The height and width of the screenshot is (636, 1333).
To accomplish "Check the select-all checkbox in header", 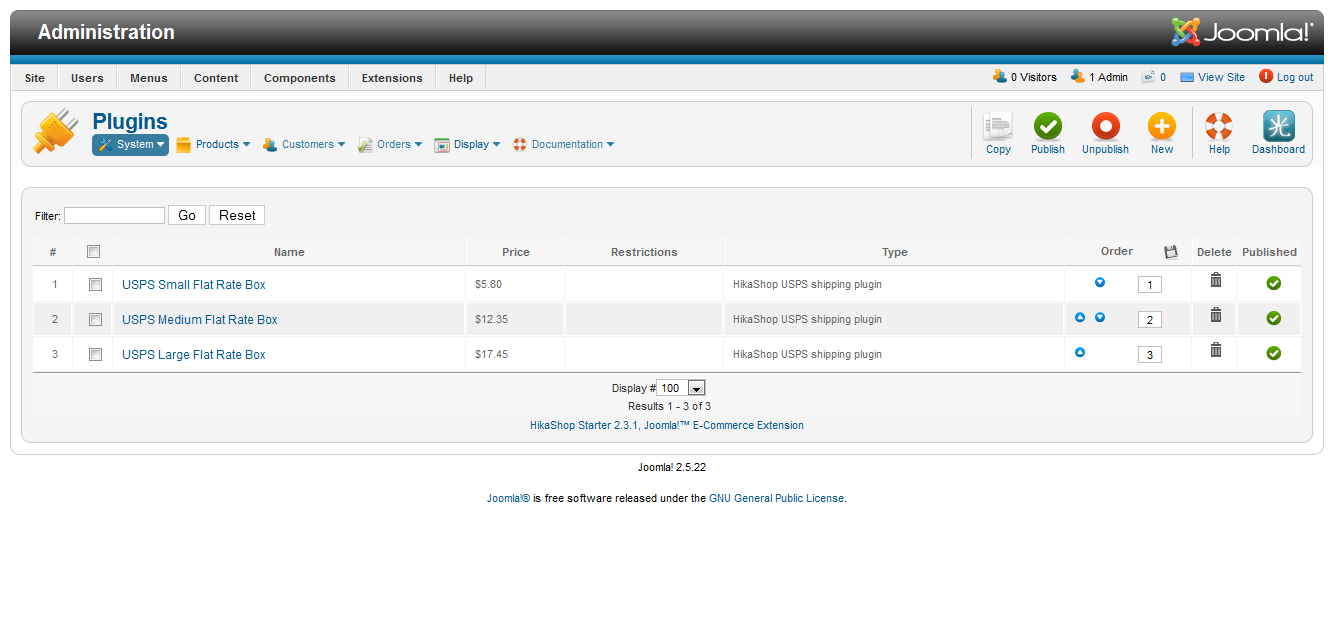I will coord(94,251).
